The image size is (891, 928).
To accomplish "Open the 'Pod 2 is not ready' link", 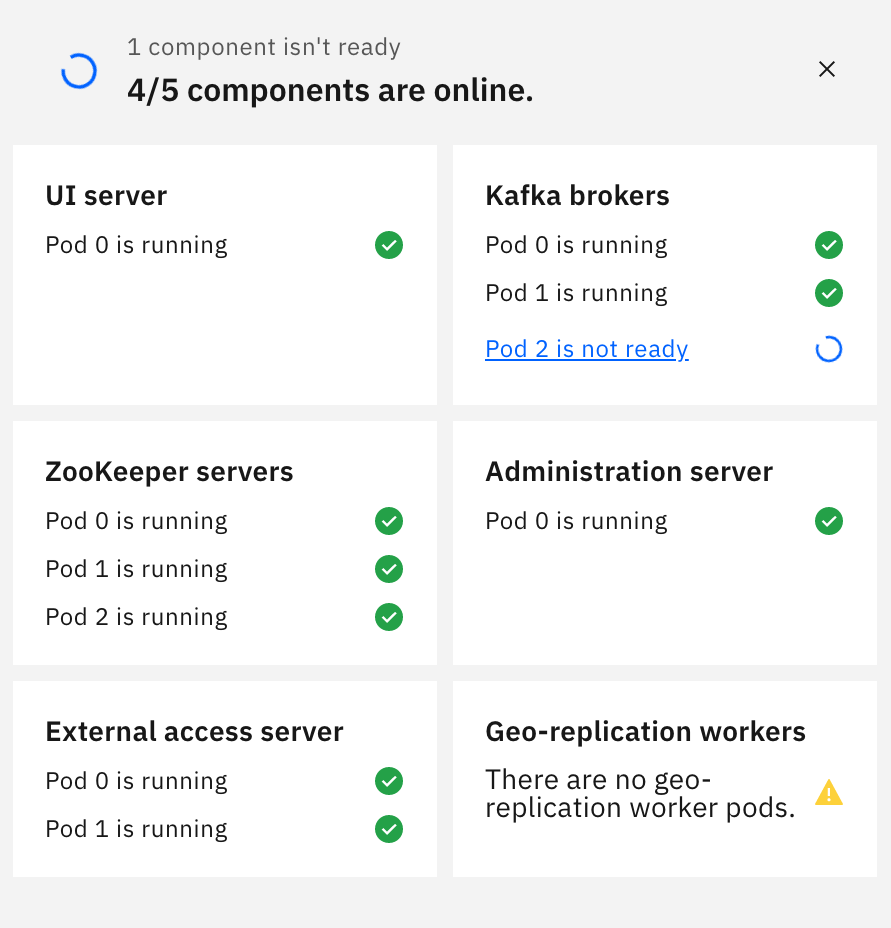I will (x=587, y=349).
